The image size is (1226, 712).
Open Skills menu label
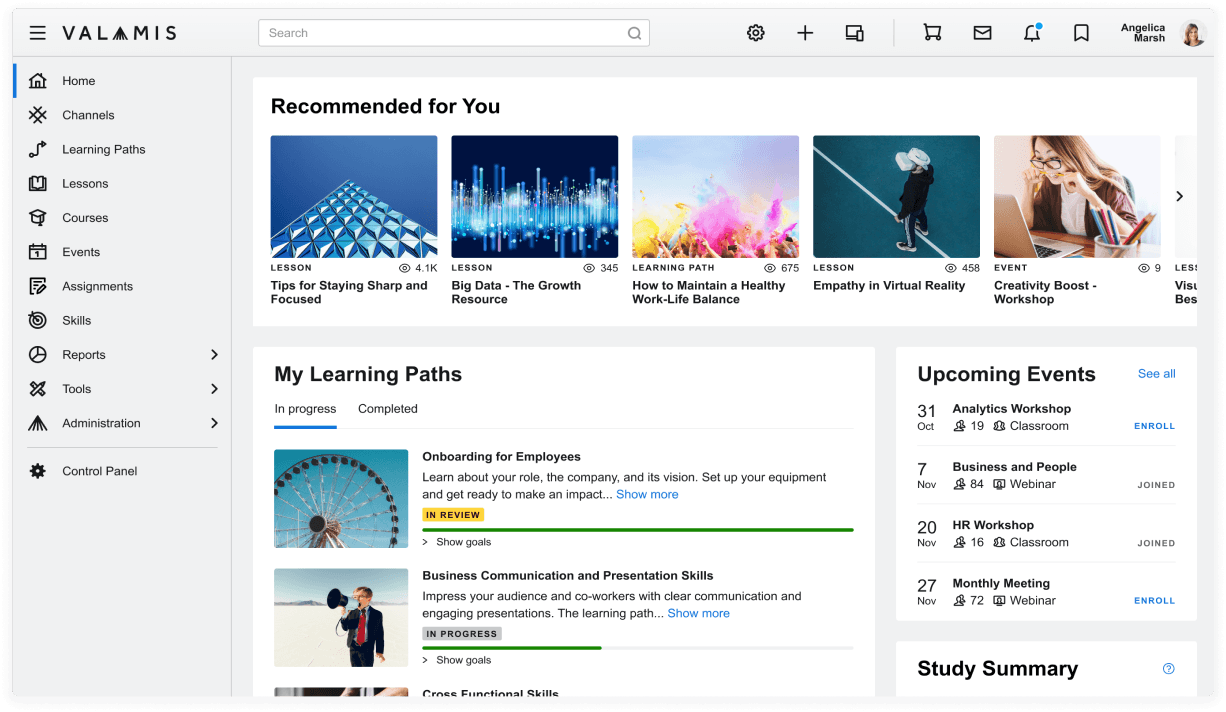pos(76,321)
